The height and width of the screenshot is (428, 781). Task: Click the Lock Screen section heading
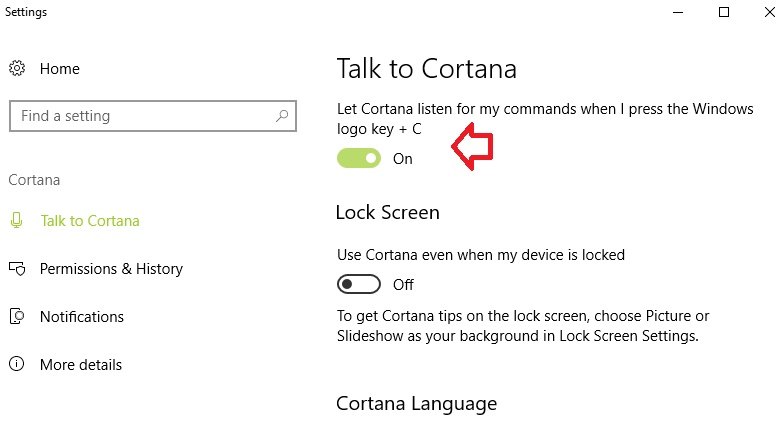[x=388, y=213]
